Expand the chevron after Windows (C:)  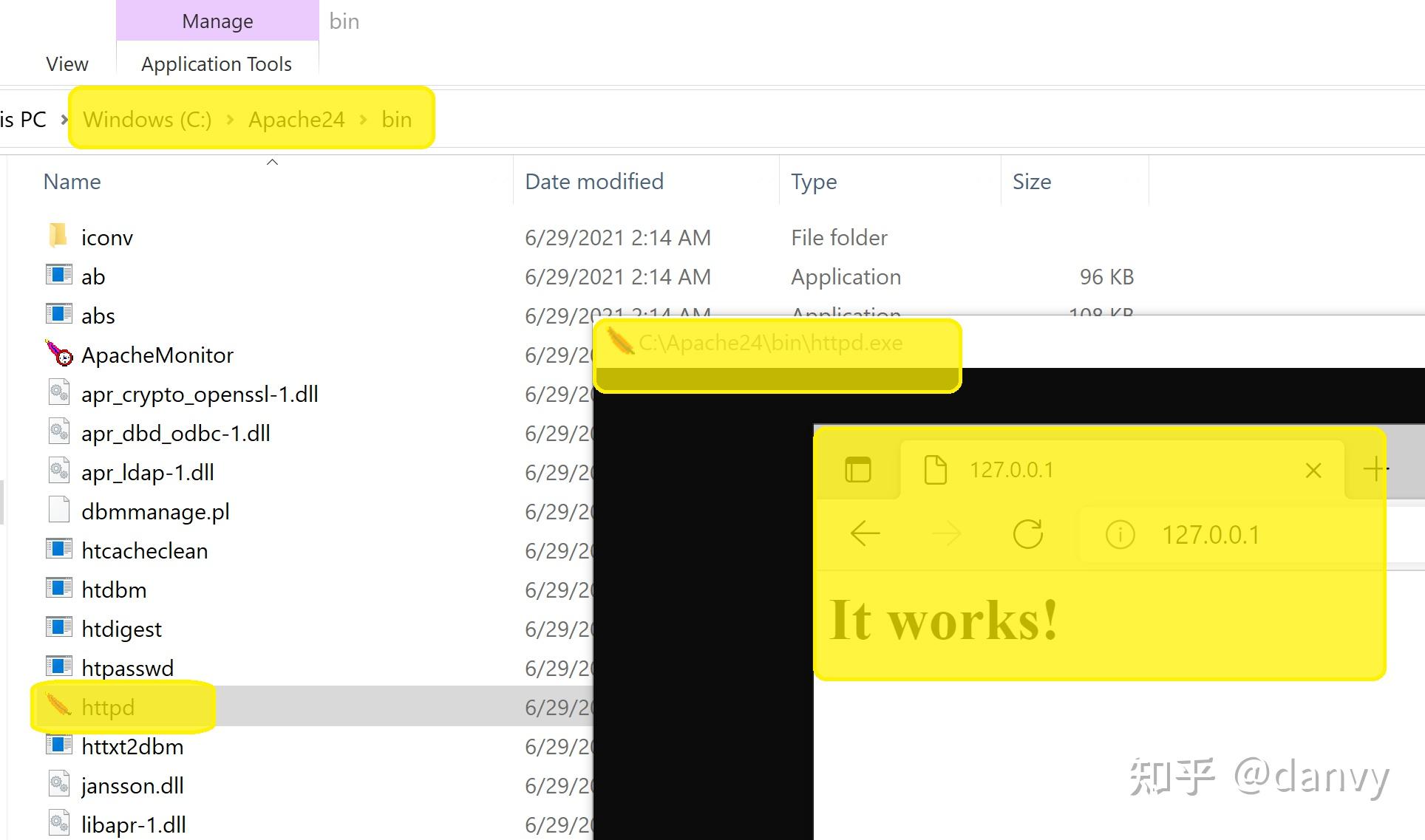coord(230,120)
